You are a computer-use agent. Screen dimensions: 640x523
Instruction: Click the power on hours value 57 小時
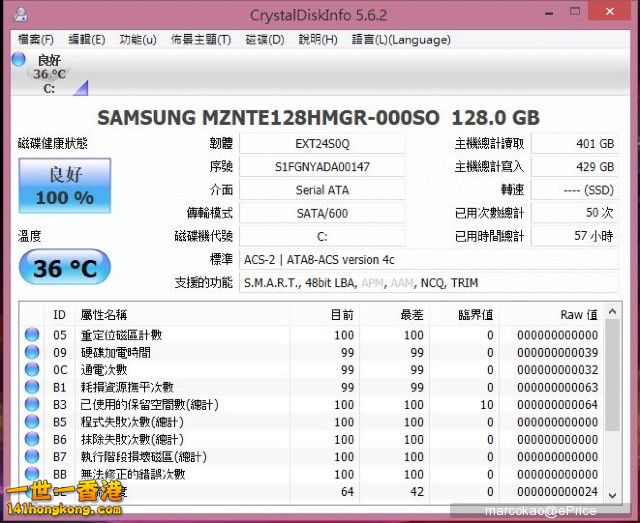(x=575, y=236)
